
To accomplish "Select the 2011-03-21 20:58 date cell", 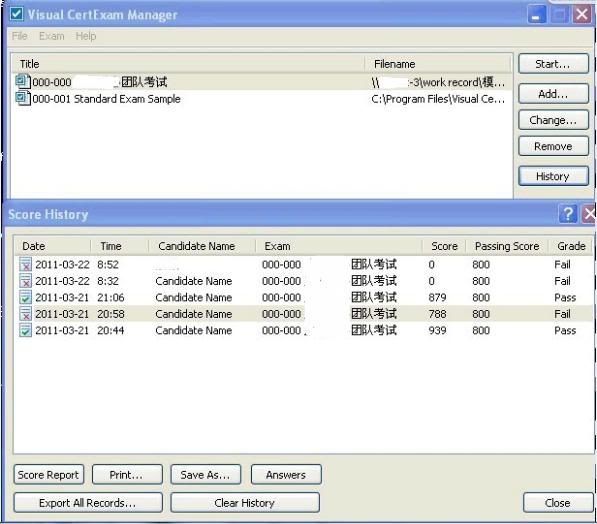I will point(62,314).
